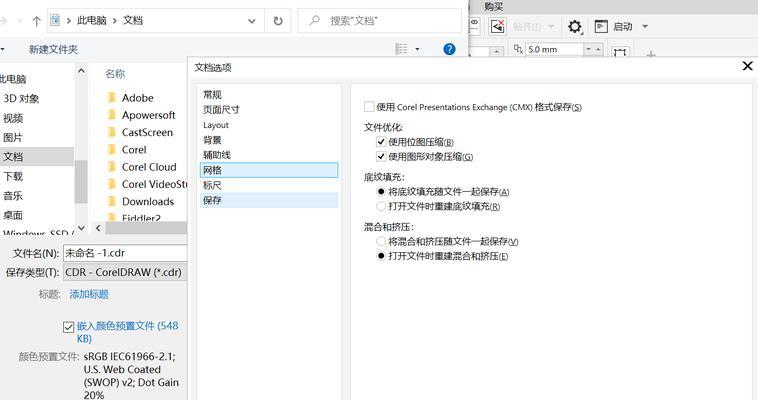Open address bar history dropdown chevron
Viewport: 758px width, 400px height.
(x=252, y=21)
